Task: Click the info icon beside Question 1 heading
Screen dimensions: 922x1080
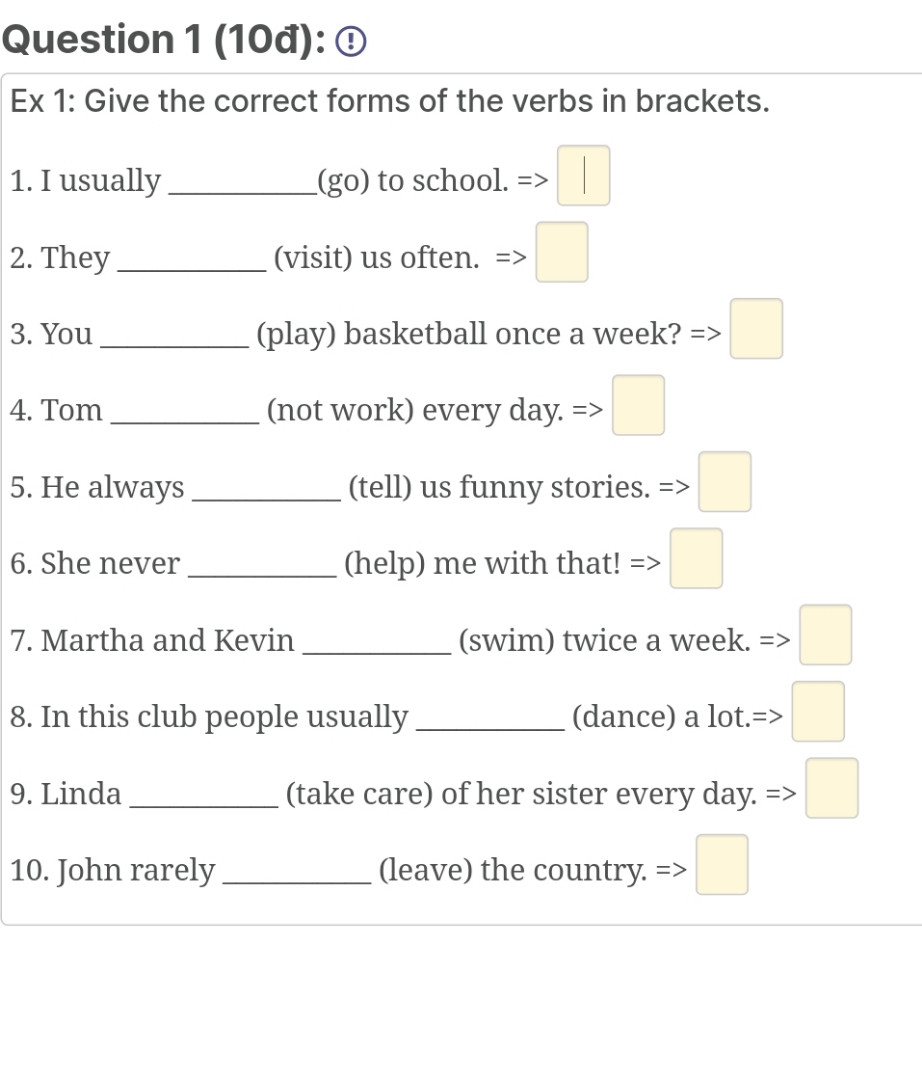Action: (x=350, y=41)
